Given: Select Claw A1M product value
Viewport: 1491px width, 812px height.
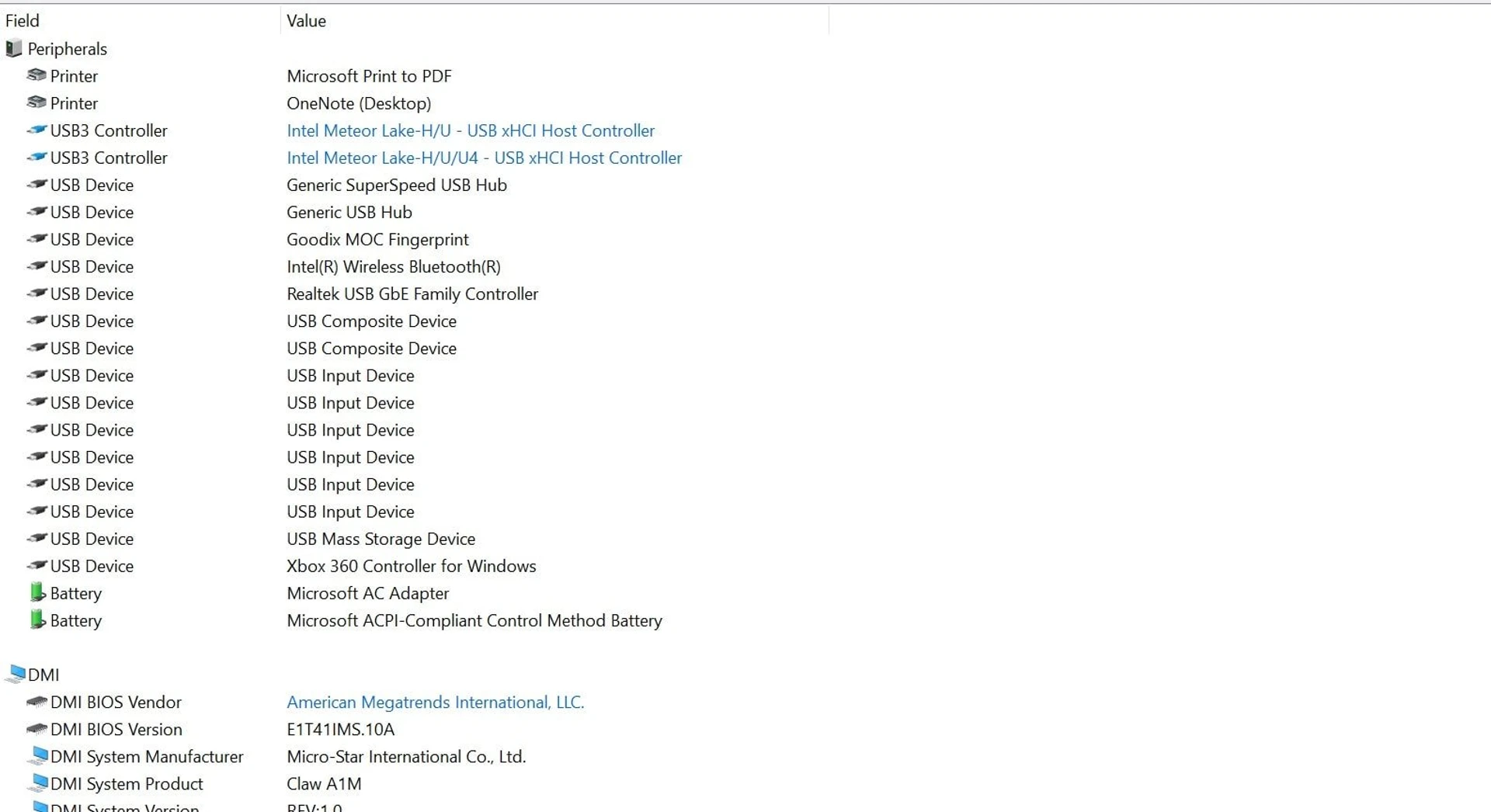Looking at the screenshot, I should click(324, 783).
